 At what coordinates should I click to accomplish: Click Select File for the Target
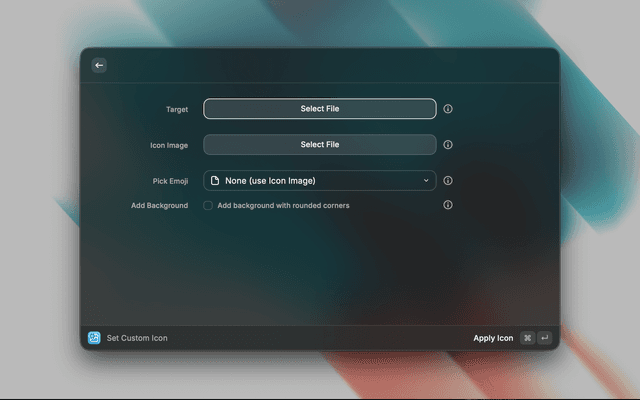click(x=320, y=109)
